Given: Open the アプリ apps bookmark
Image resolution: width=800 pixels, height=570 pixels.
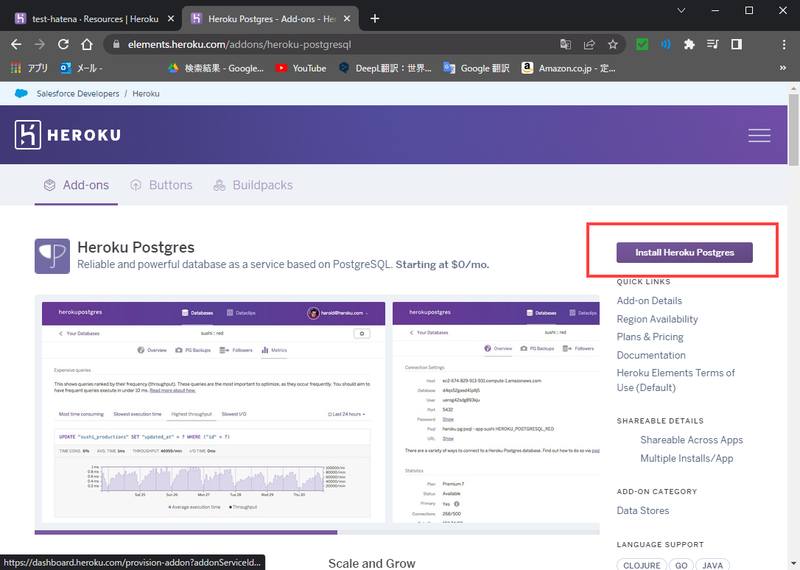Looking at the screenshot, I should (x=29, y=68).
